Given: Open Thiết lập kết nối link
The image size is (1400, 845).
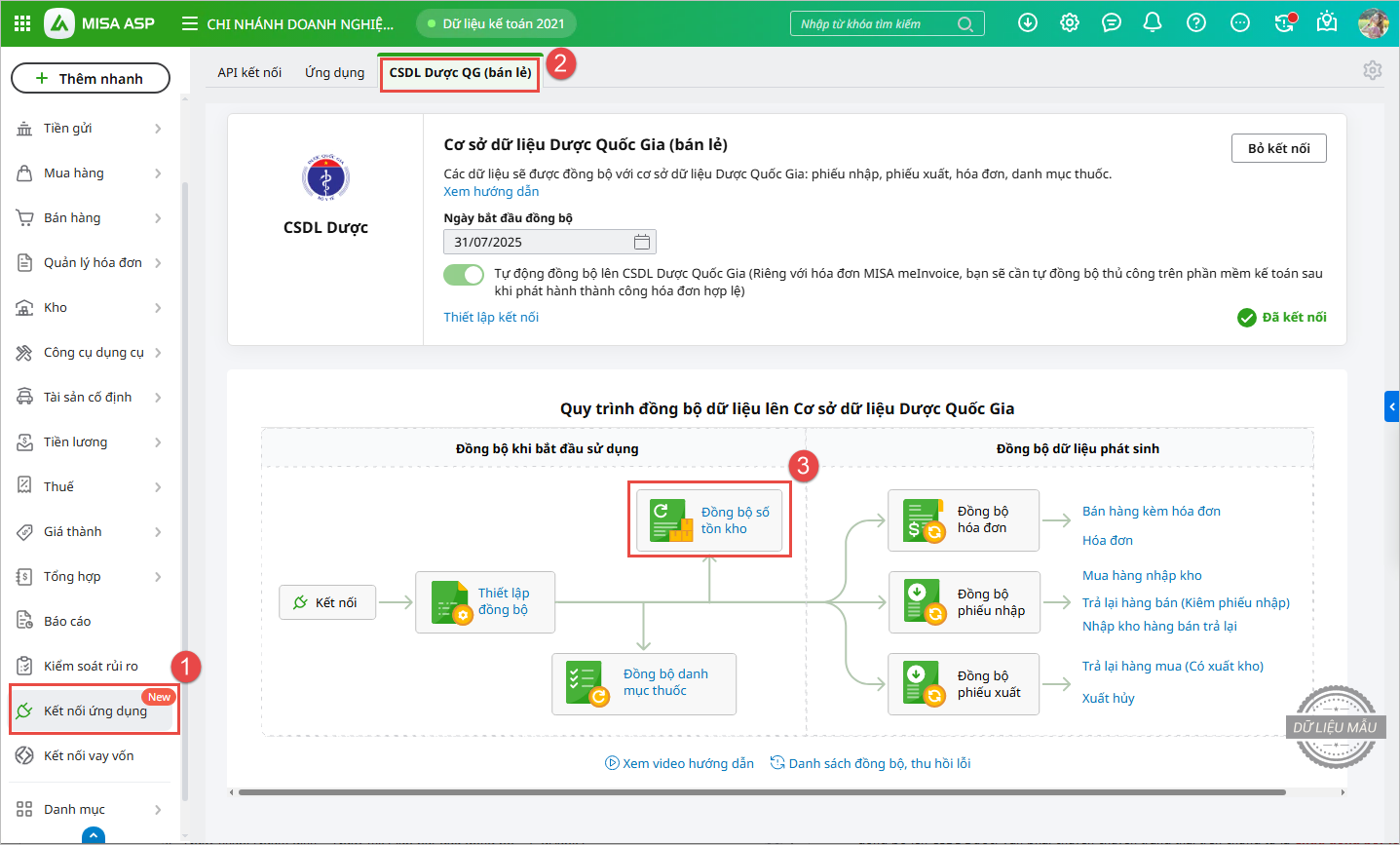Looking at the screenshot, I should 491,317.
